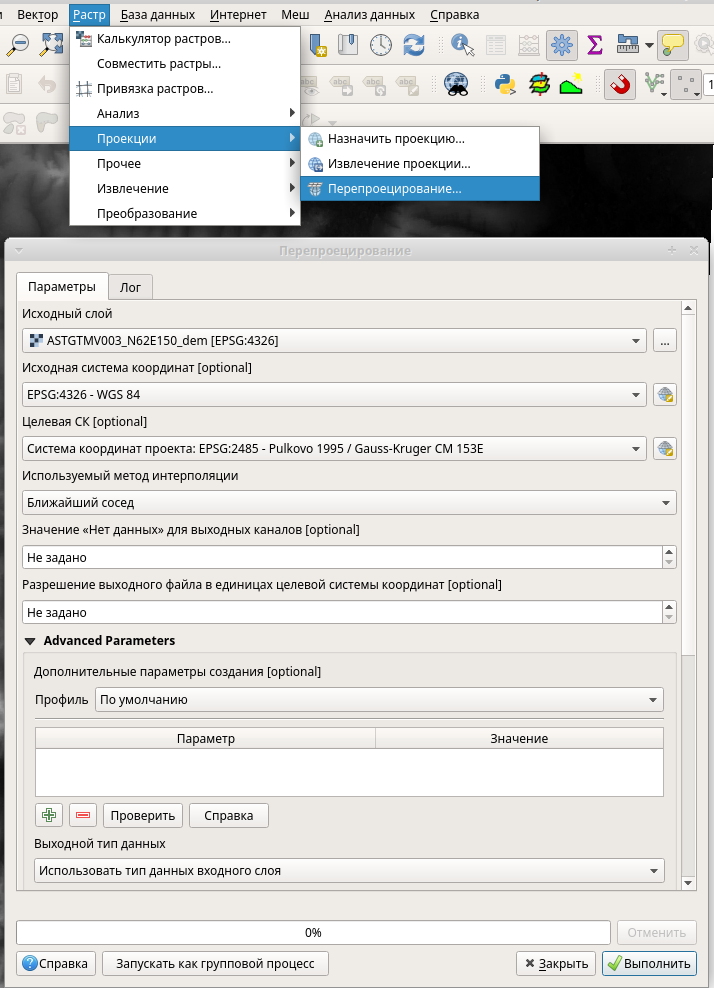Image resolution: width=714 pixels, height=988 pixels.
Task: Open the output data type dropdown
Action: tap(348, 871)
